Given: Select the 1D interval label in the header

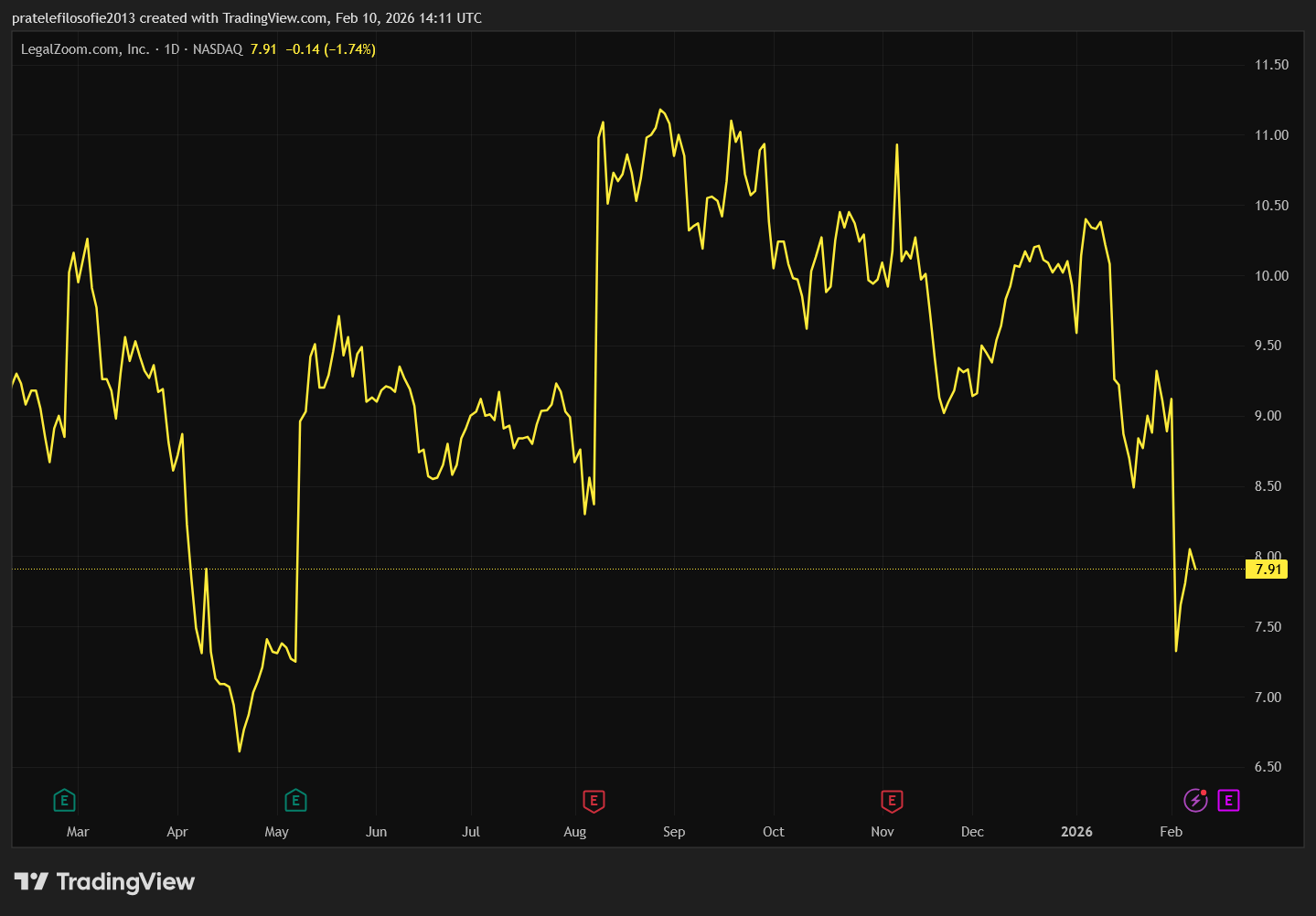Looking at the screenshot, I should (172, 49).
